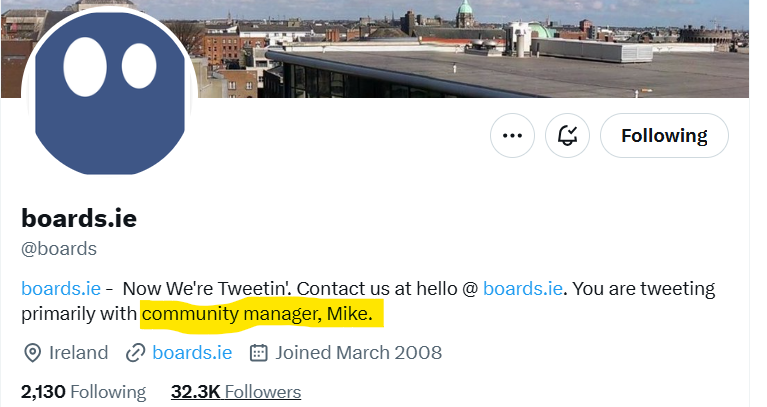Click the Ireland location text
767x407 pixels.
(x=79, y=352)
